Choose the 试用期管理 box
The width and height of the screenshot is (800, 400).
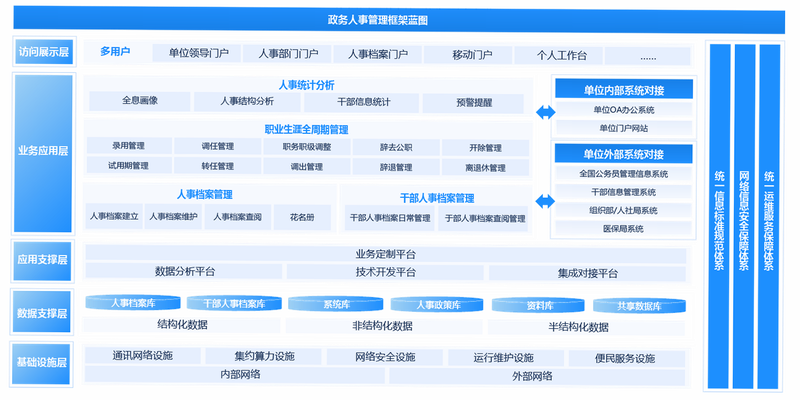129,166
